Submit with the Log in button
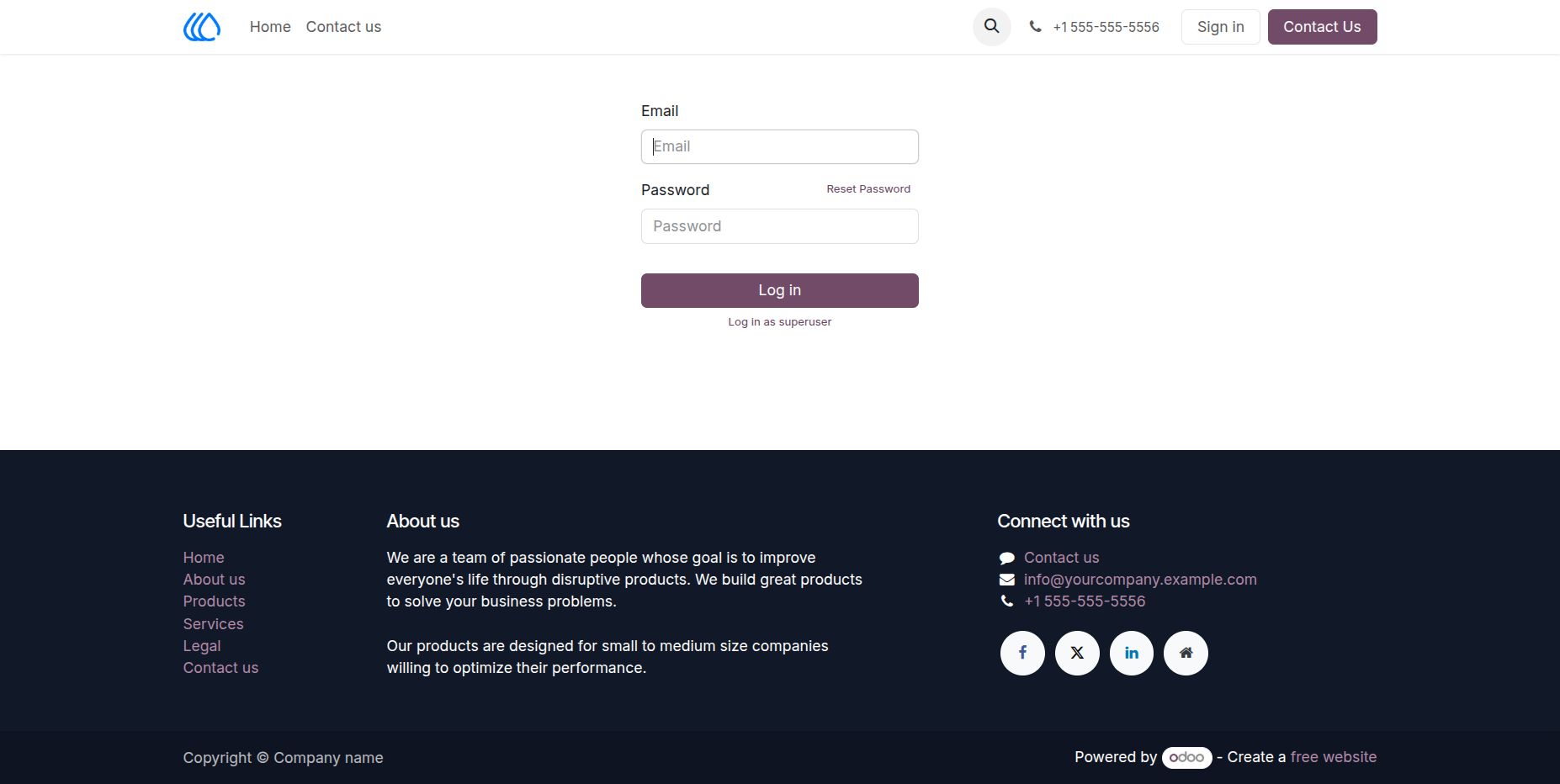 point(780,290)
